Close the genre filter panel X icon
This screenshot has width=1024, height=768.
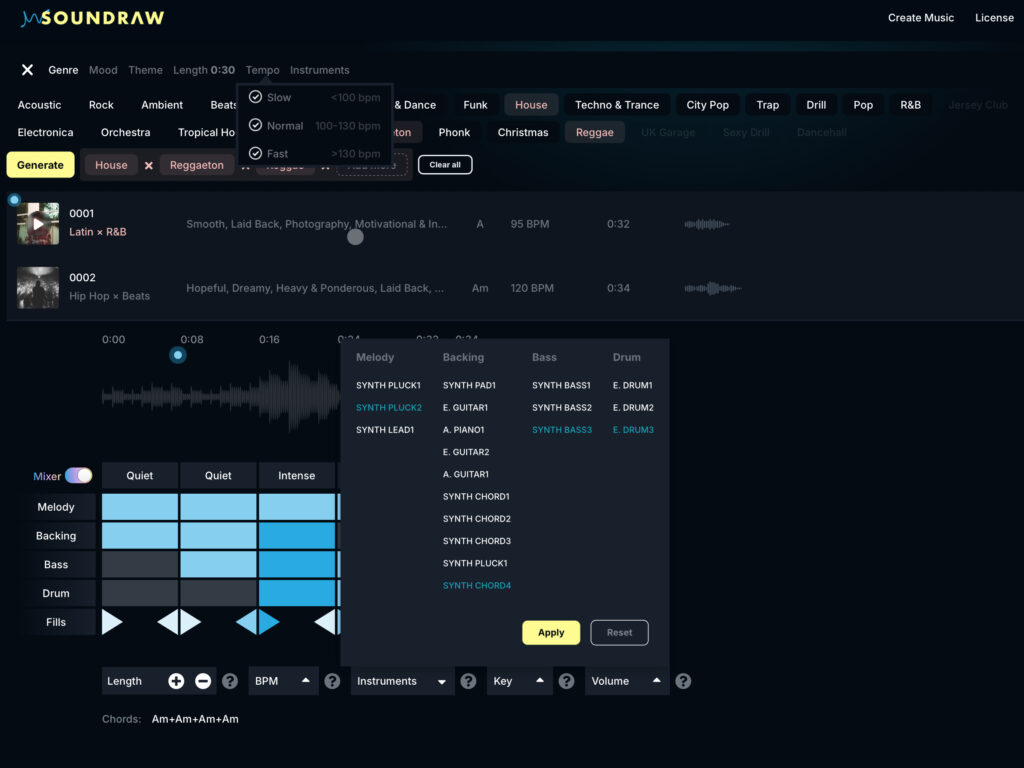point(28,70)
